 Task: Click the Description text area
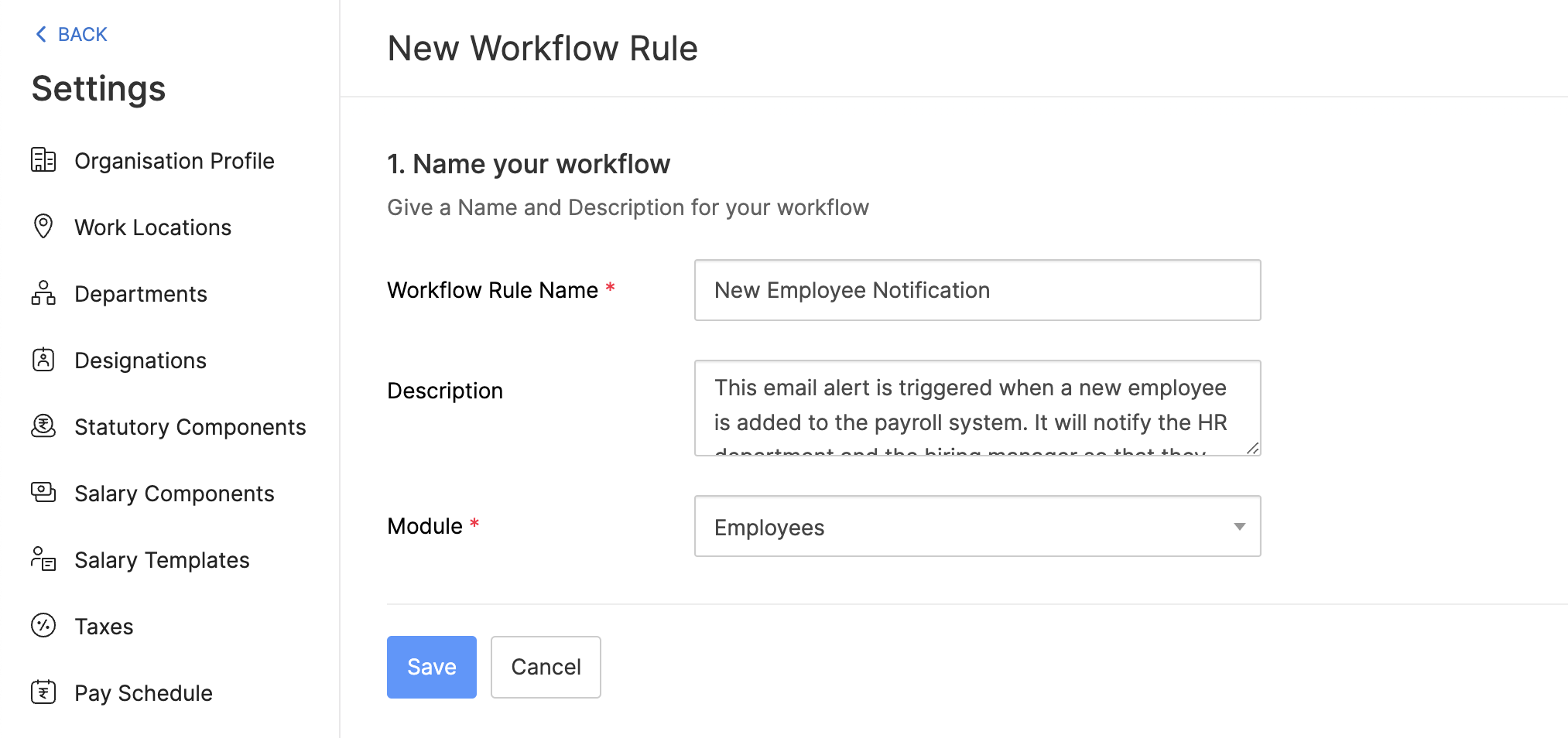977,408
